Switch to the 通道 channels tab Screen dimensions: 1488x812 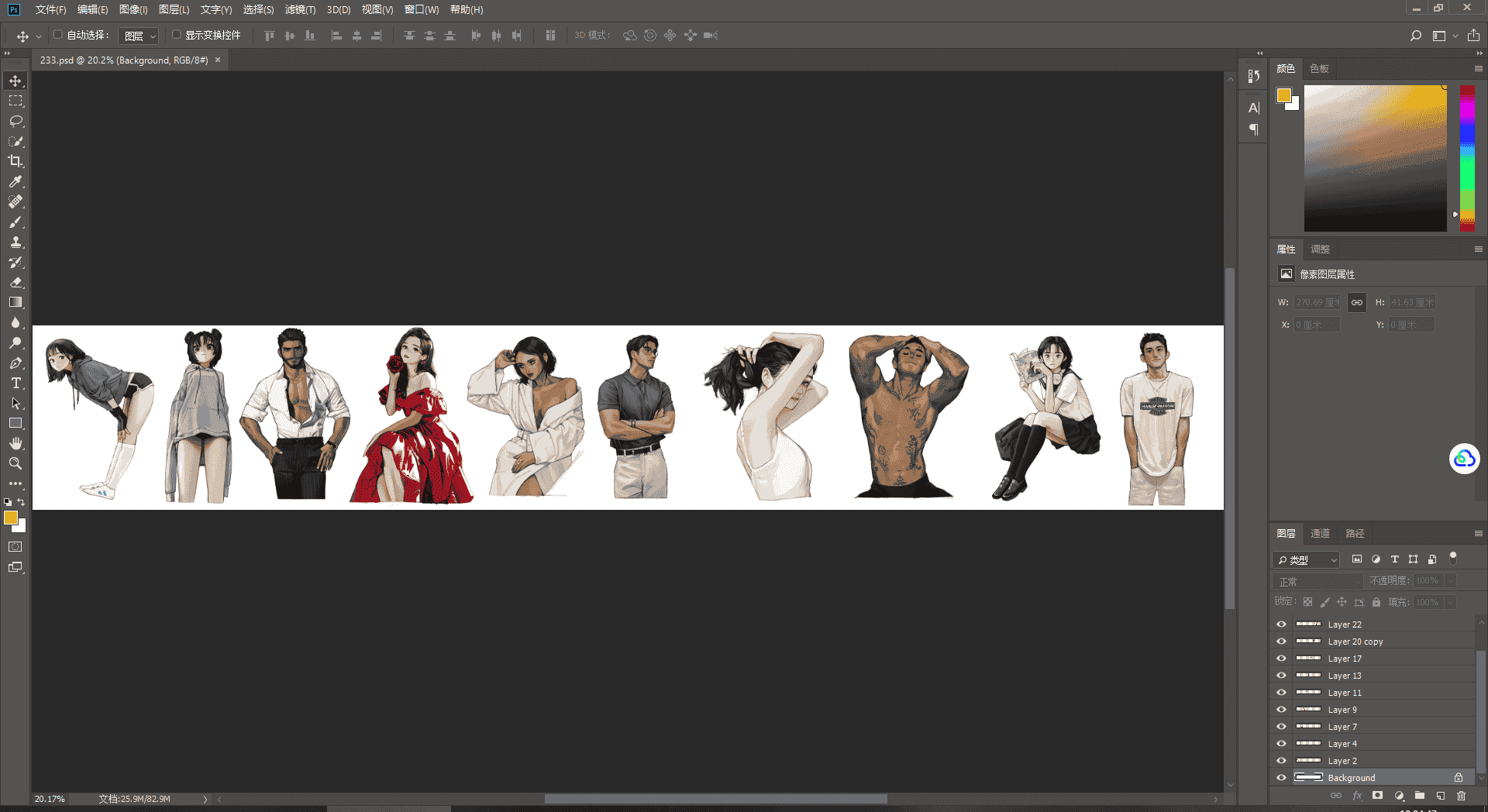[1320, 534]
